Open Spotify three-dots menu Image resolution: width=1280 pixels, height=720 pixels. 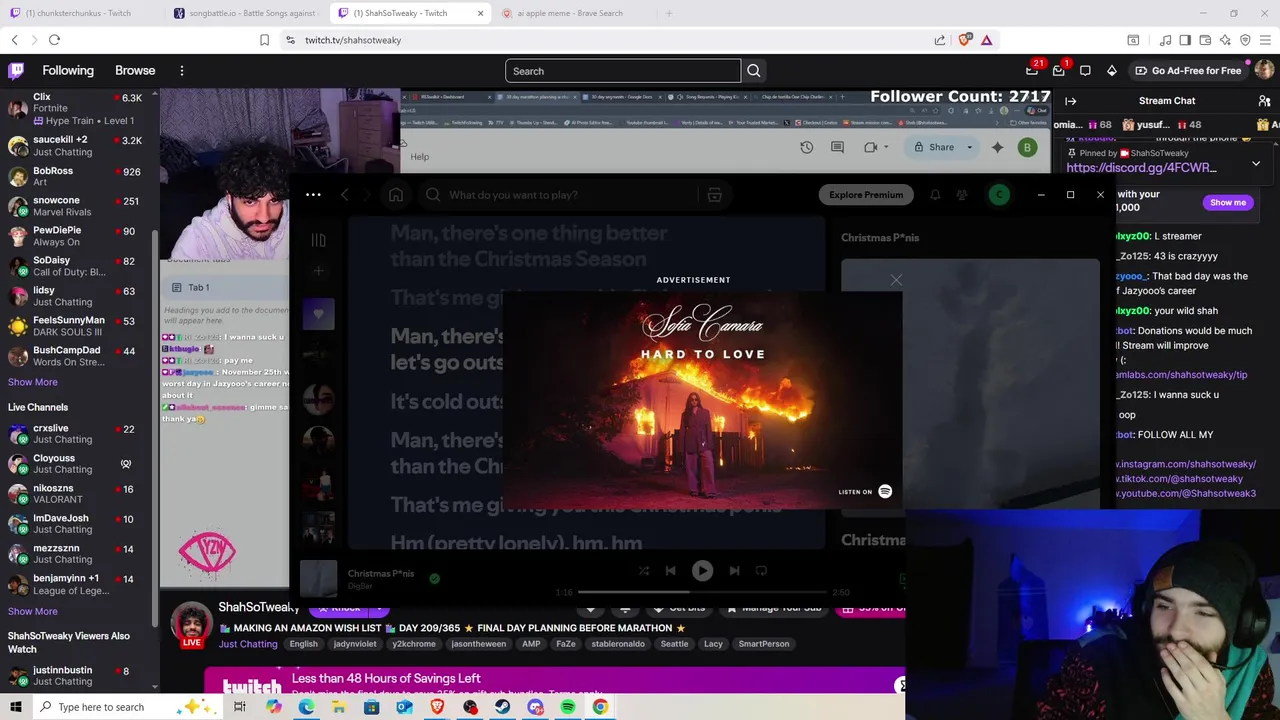[313, 195]
